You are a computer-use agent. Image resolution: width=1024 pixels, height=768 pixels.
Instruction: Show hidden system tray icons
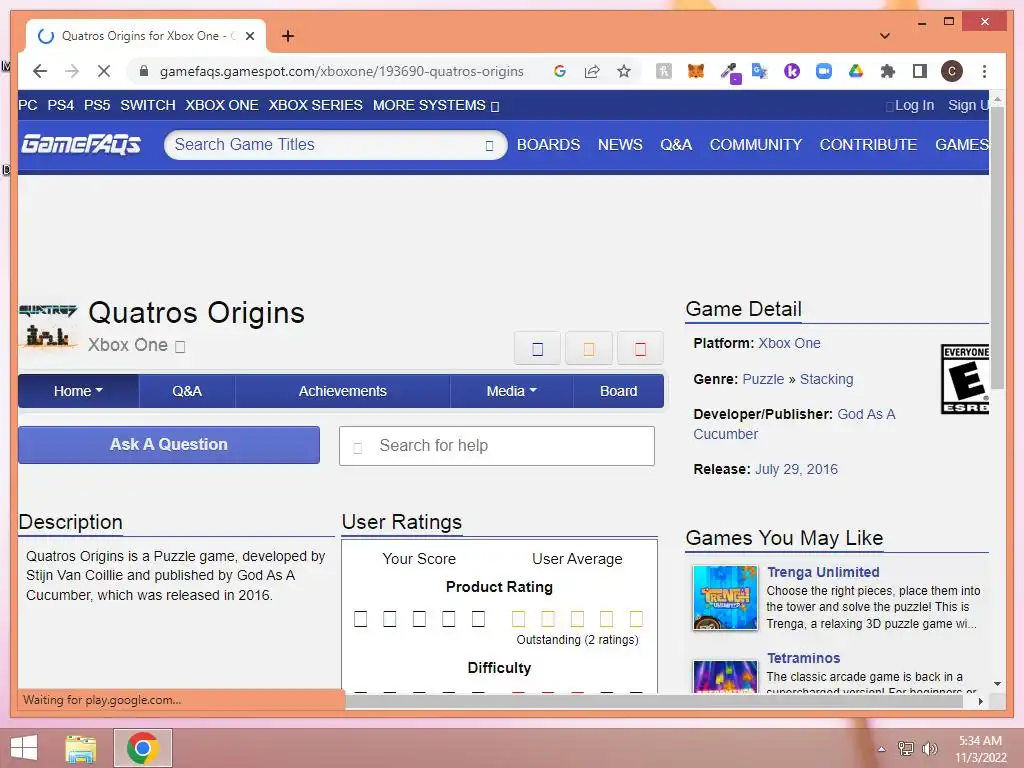pyautogui.click(x=882, y=749)
